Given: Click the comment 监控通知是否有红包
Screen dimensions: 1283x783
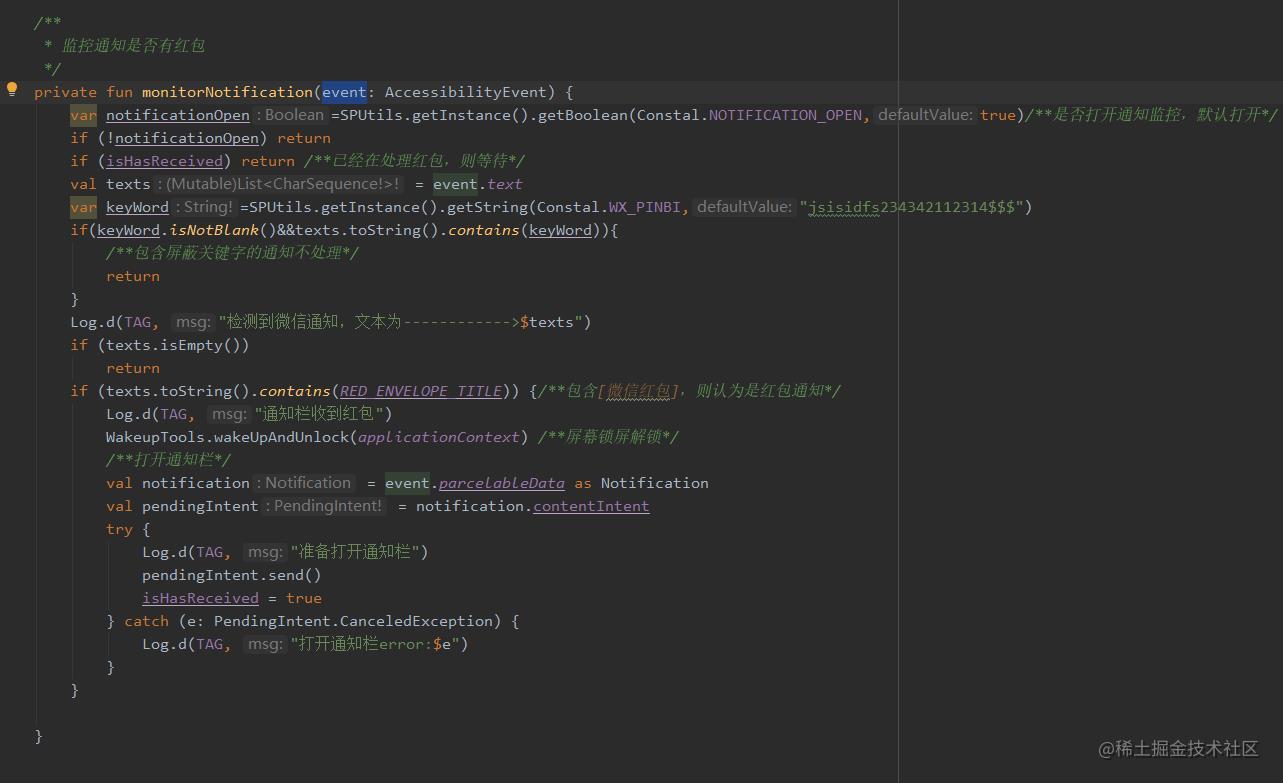Looking at the screenshot, I should click(x=133, y=46).
